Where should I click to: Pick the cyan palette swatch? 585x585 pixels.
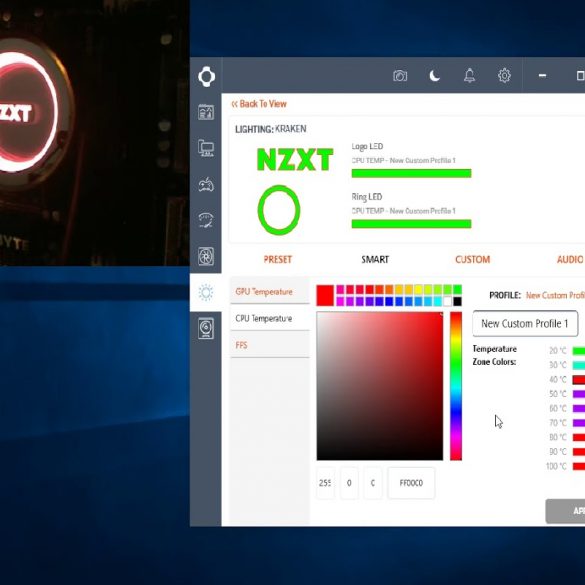pyautogui.click(x=438, y=301)
